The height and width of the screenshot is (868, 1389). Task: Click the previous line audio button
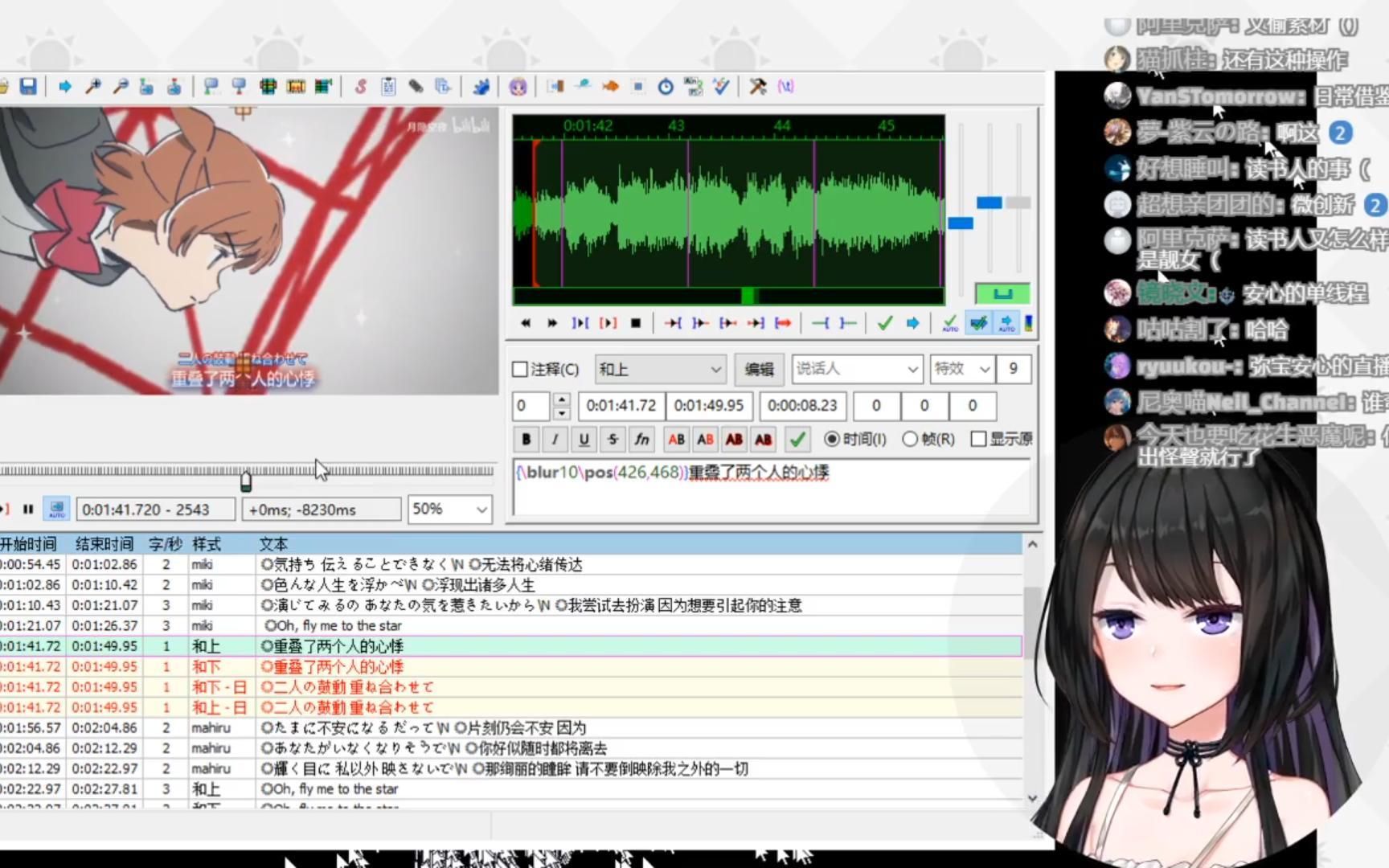point(525,323)
